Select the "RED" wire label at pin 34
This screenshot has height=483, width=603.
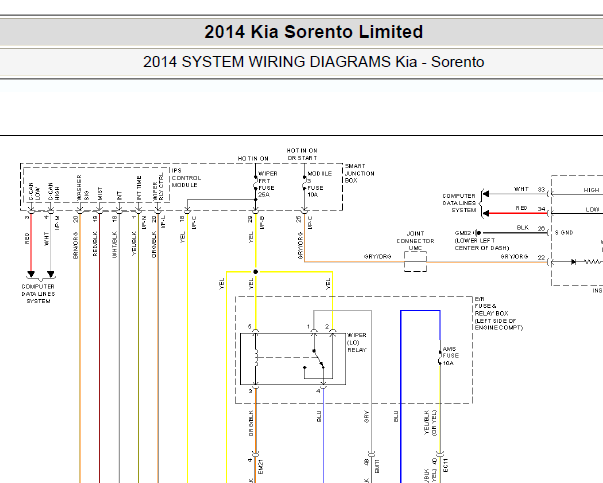click(x=521, y=208)
